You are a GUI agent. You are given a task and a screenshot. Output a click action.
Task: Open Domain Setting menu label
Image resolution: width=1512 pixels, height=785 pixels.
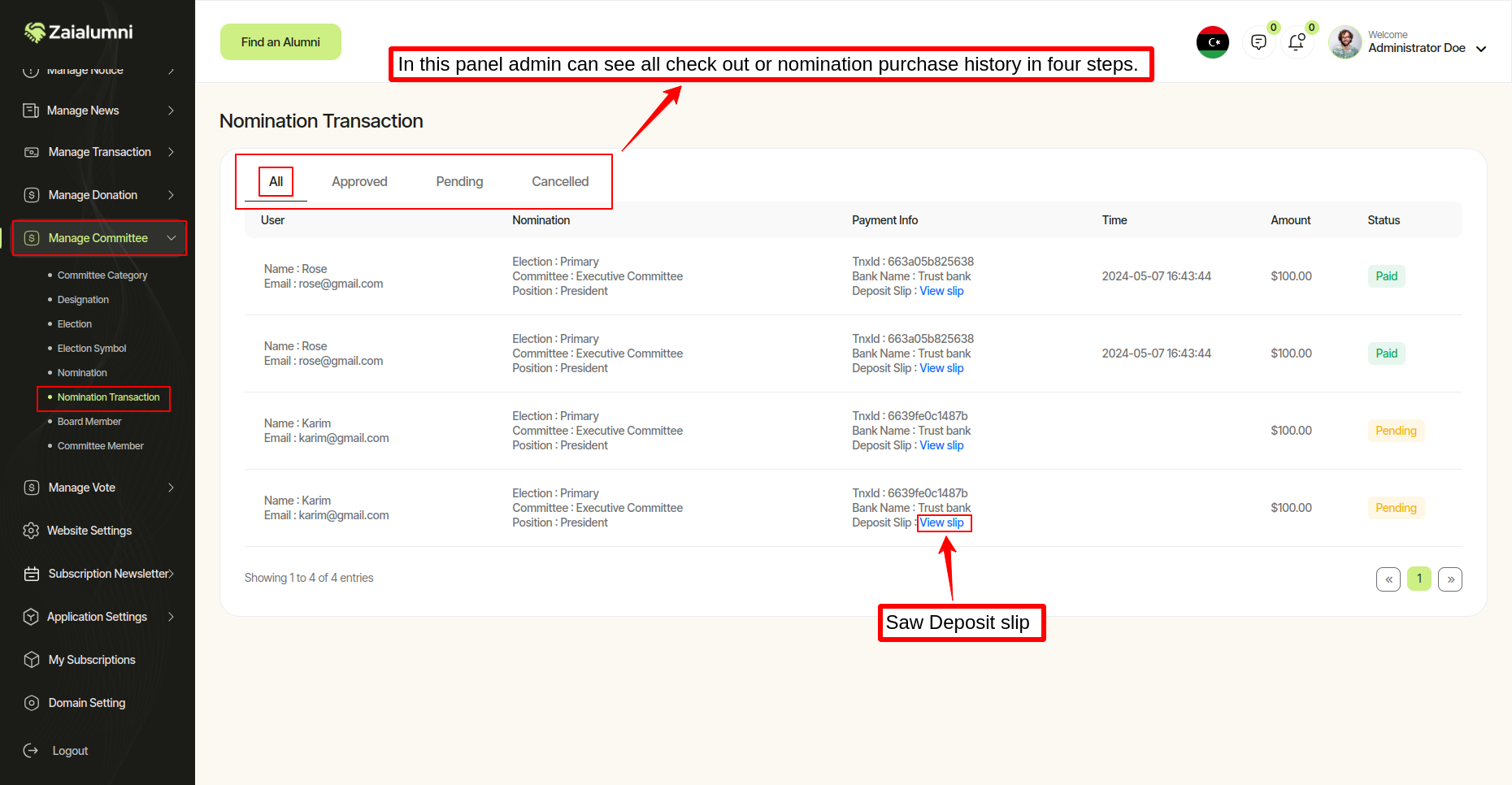click(x=87, y=703)
